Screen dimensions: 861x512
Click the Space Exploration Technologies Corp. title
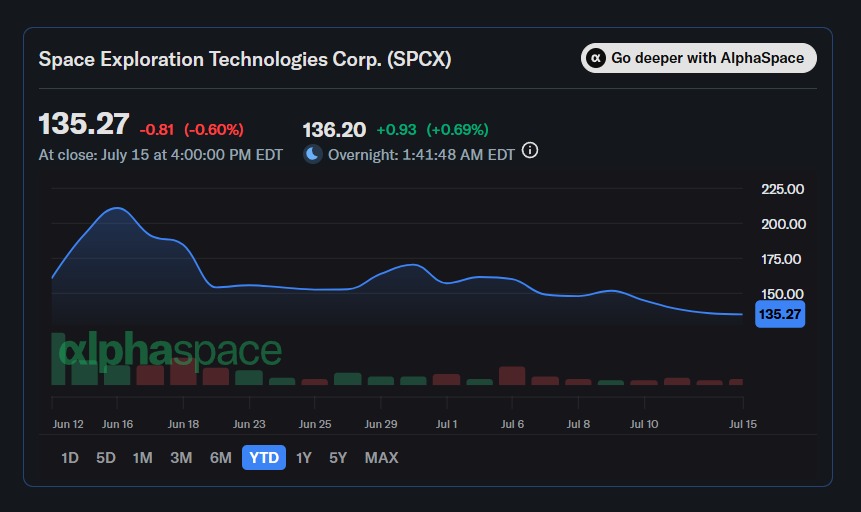pyautogui.click(x=245, y=59)
